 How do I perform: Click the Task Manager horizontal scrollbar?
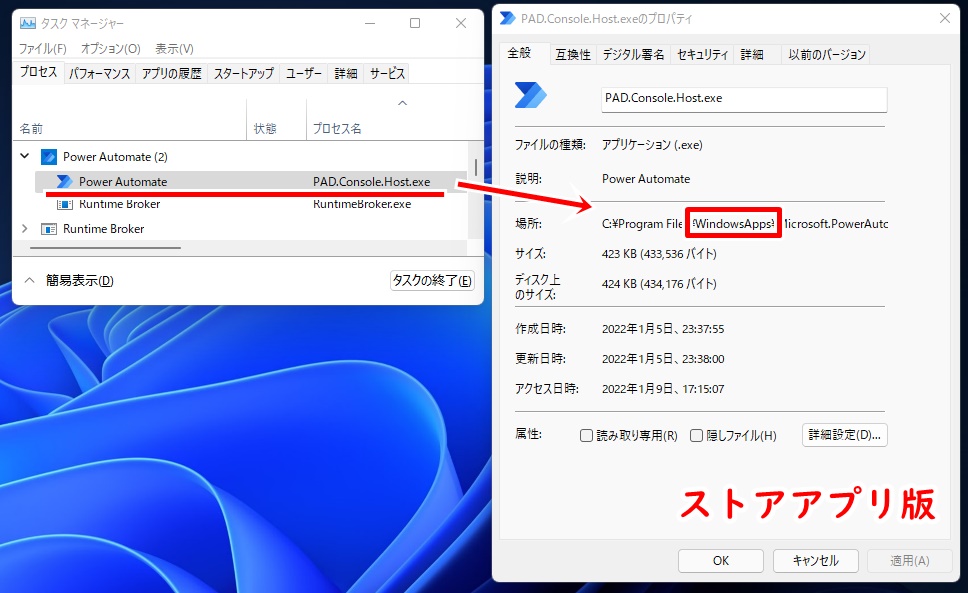pos(105,247)
